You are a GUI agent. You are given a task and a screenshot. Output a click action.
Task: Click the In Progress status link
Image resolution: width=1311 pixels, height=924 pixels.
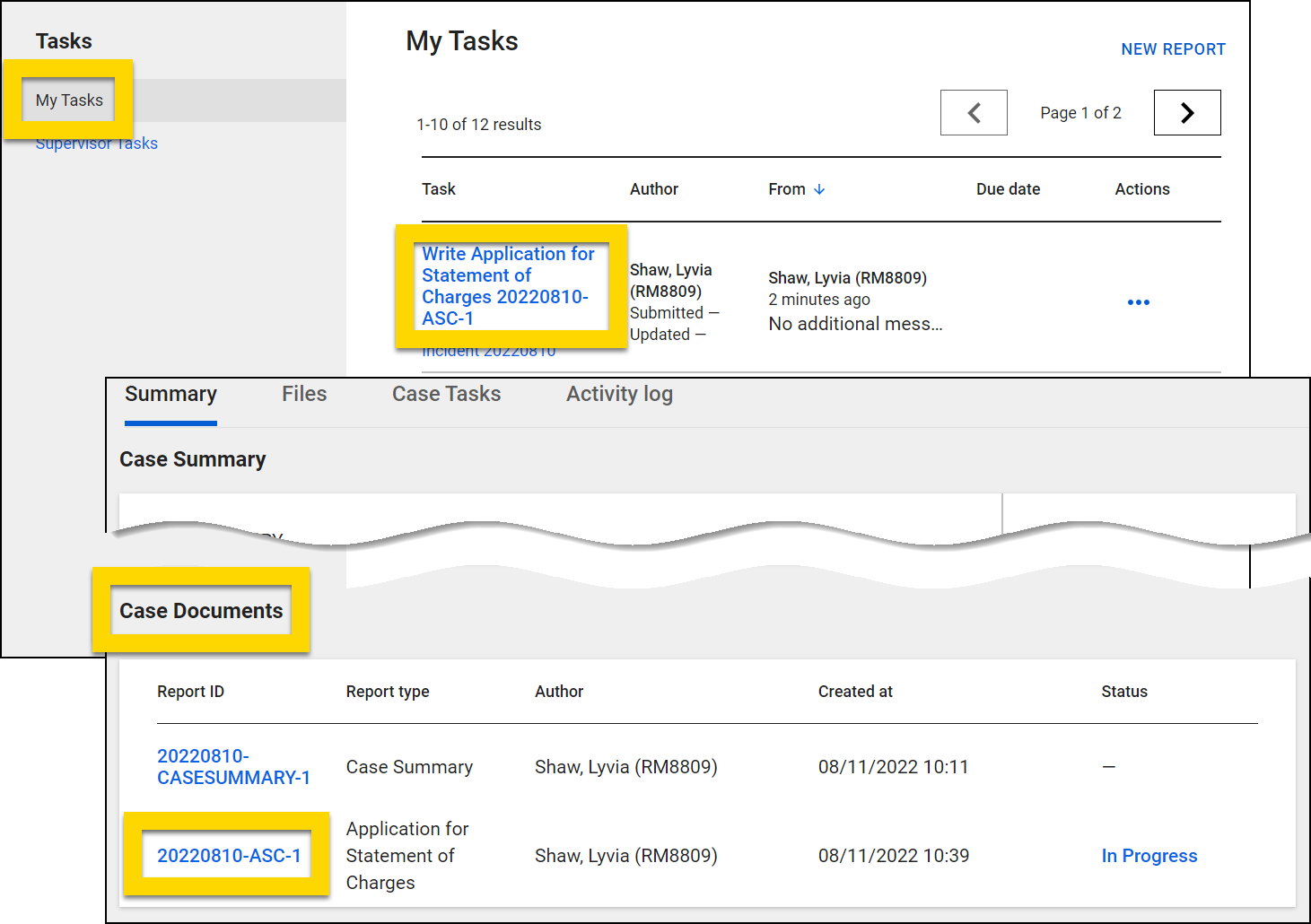point(1149,855)
